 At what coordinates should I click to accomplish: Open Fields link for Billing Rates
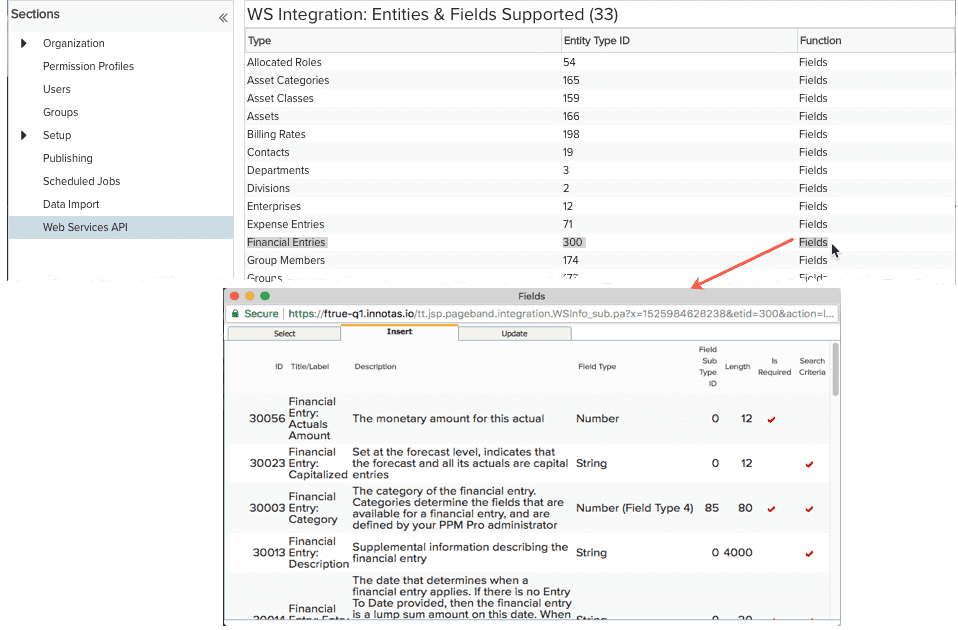coord(813,134)
